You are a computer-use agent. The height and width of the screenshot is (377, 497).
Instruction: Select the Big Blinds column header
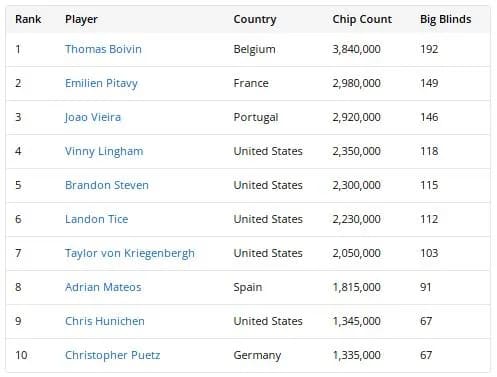pyautogui.click(x=446, y=19)
